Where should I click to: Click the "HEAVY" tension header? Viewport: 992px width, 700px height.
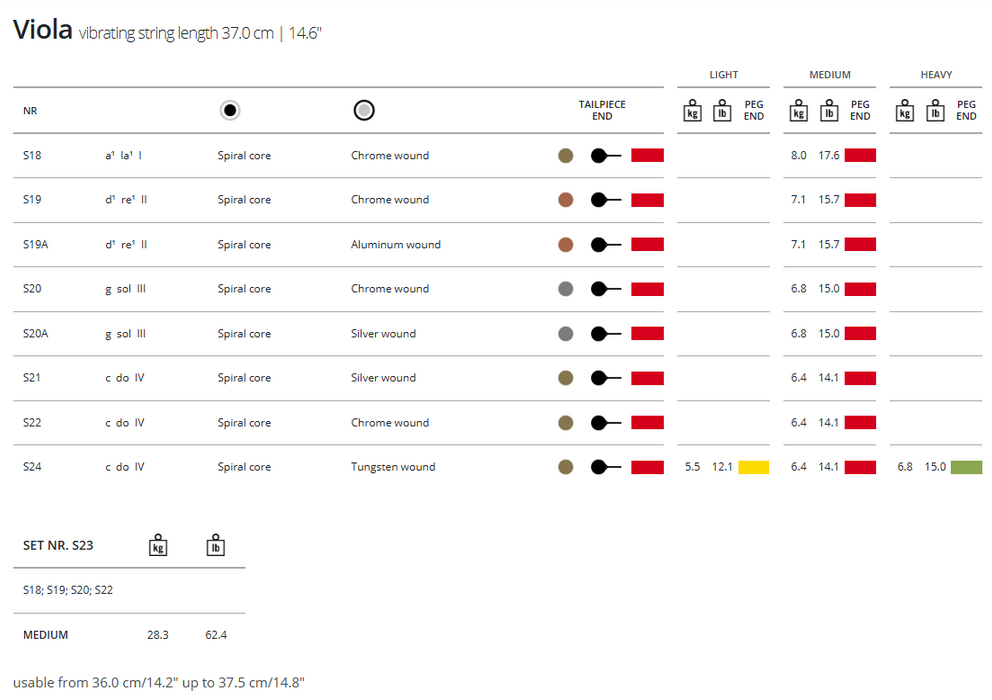coord(936,75)
